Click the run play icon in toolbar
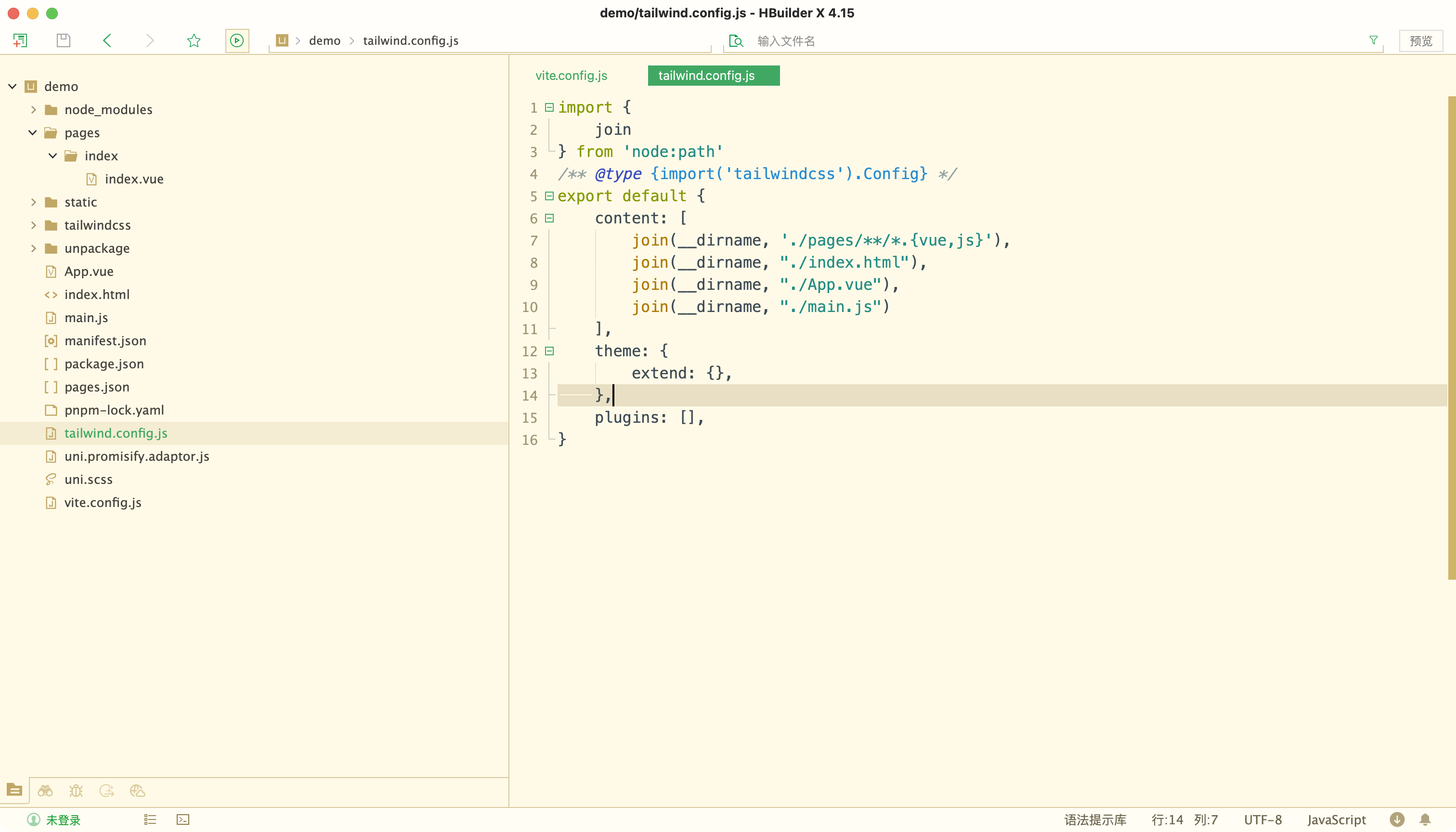1456x832 pixels. coord(236,40)
